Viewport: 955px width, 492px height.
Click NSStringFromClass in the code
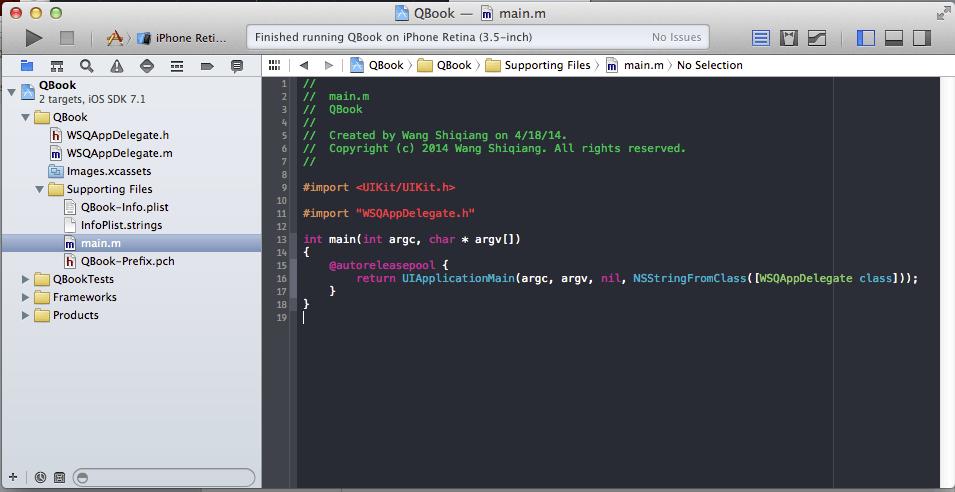pyautogui.click(x=690, y=278)
